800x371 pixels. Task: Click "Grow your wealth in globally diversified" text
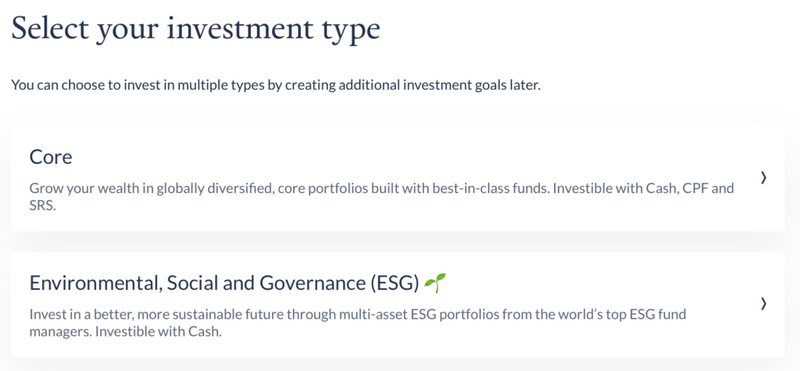(147, 188)
